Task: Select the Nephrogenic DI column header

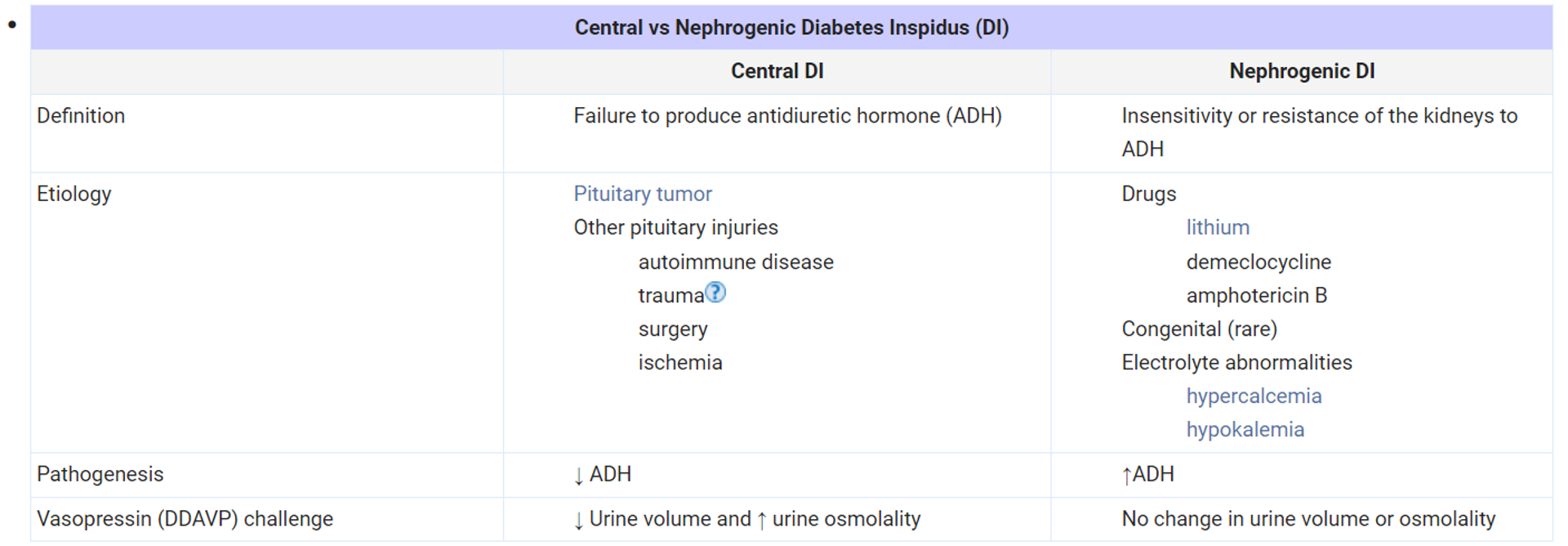Action: [1301, 71]
